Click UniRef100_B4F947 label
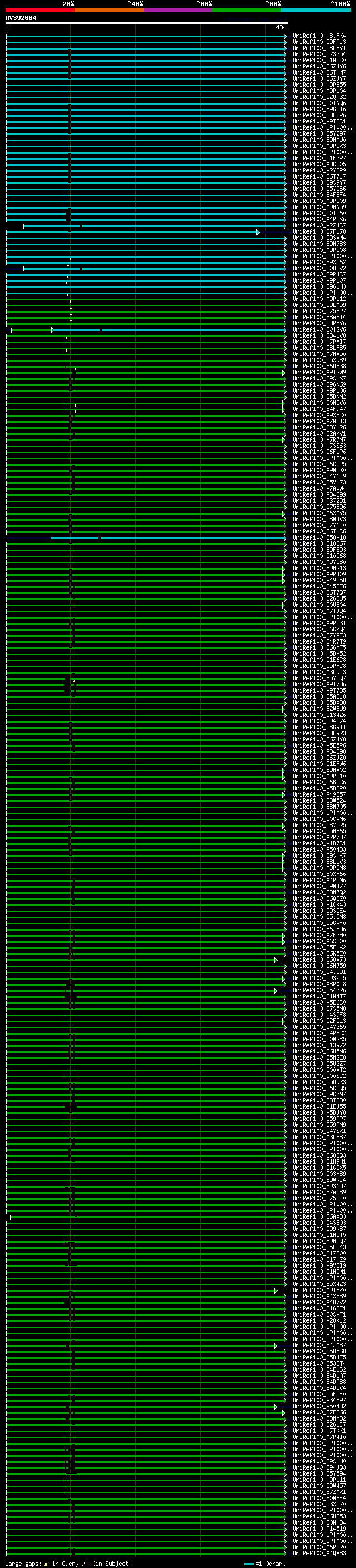The width and height of the screenshot is (356, 1568). click(319, 409)
